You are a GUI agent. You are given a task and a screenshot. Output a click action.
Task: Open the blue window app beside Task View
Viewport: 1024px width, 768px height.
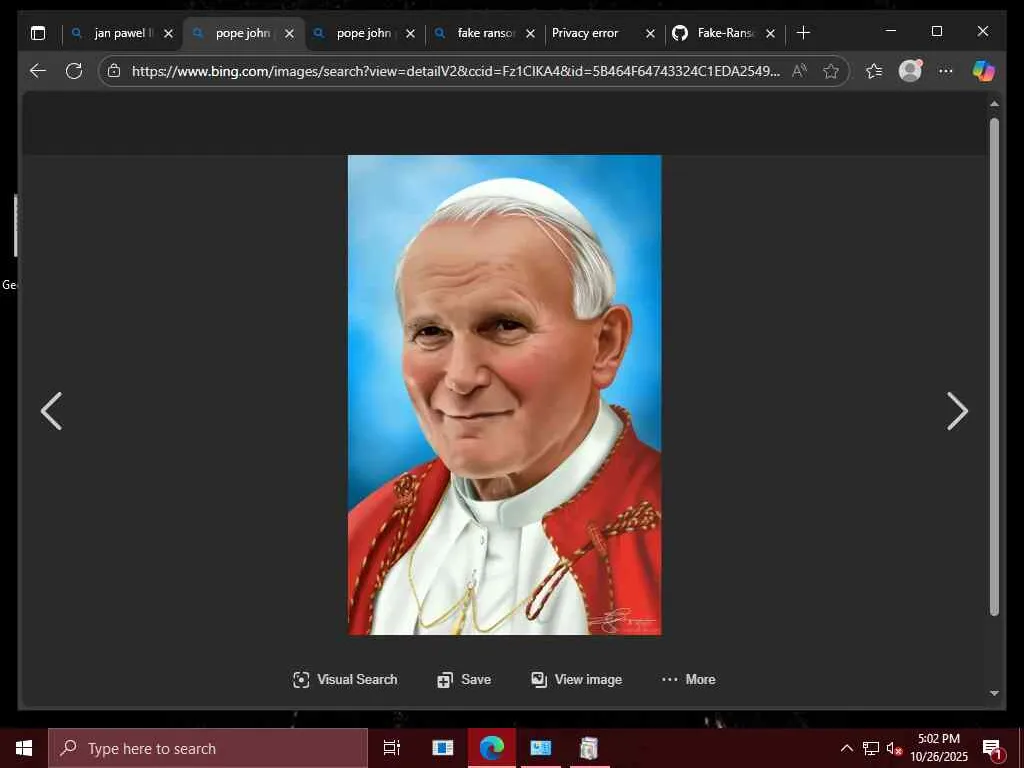pyautogui.click(x=442, y=748)
